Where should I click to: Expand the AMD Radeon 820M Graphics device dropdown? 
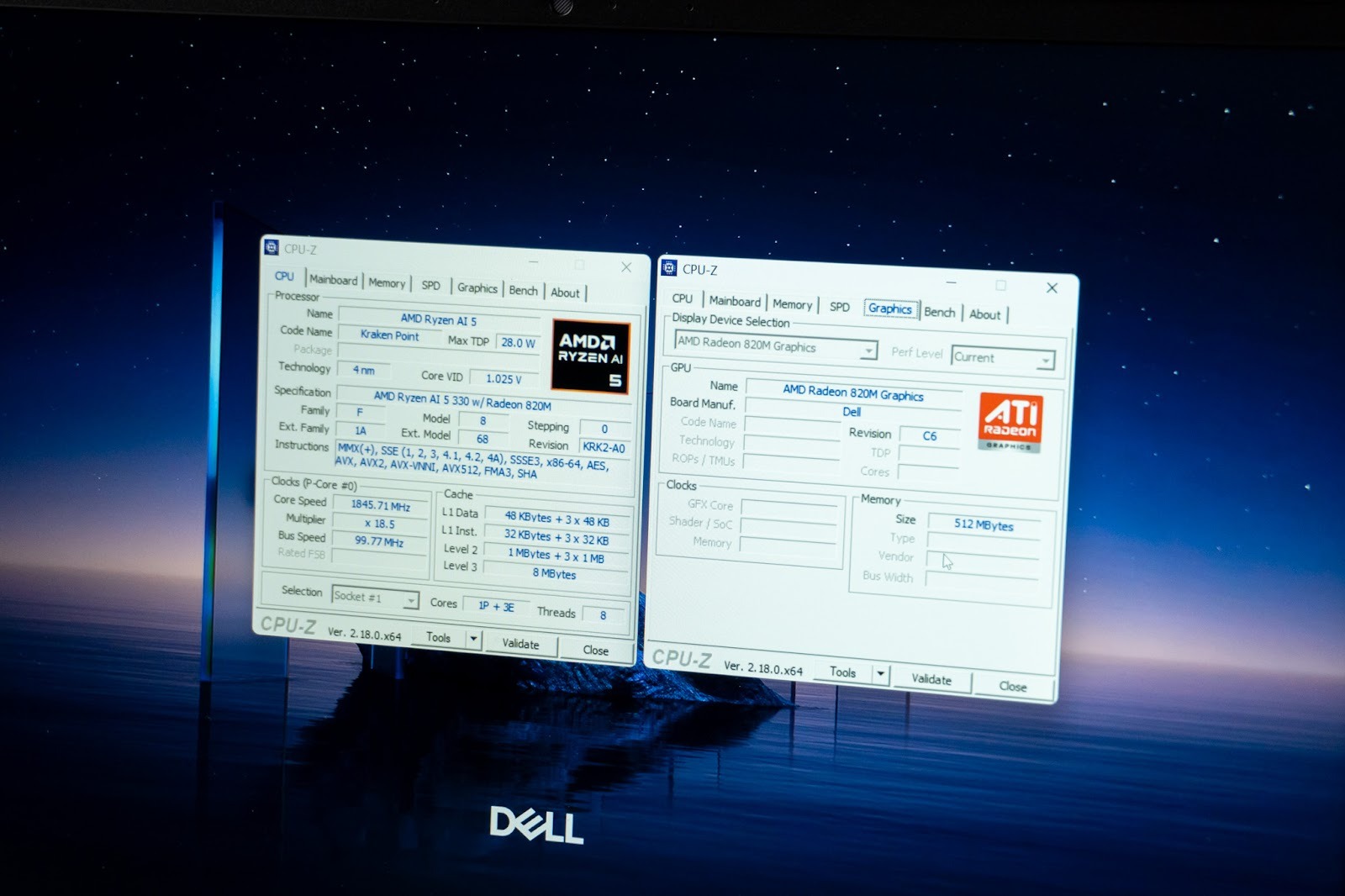click(x=868, y=350)
